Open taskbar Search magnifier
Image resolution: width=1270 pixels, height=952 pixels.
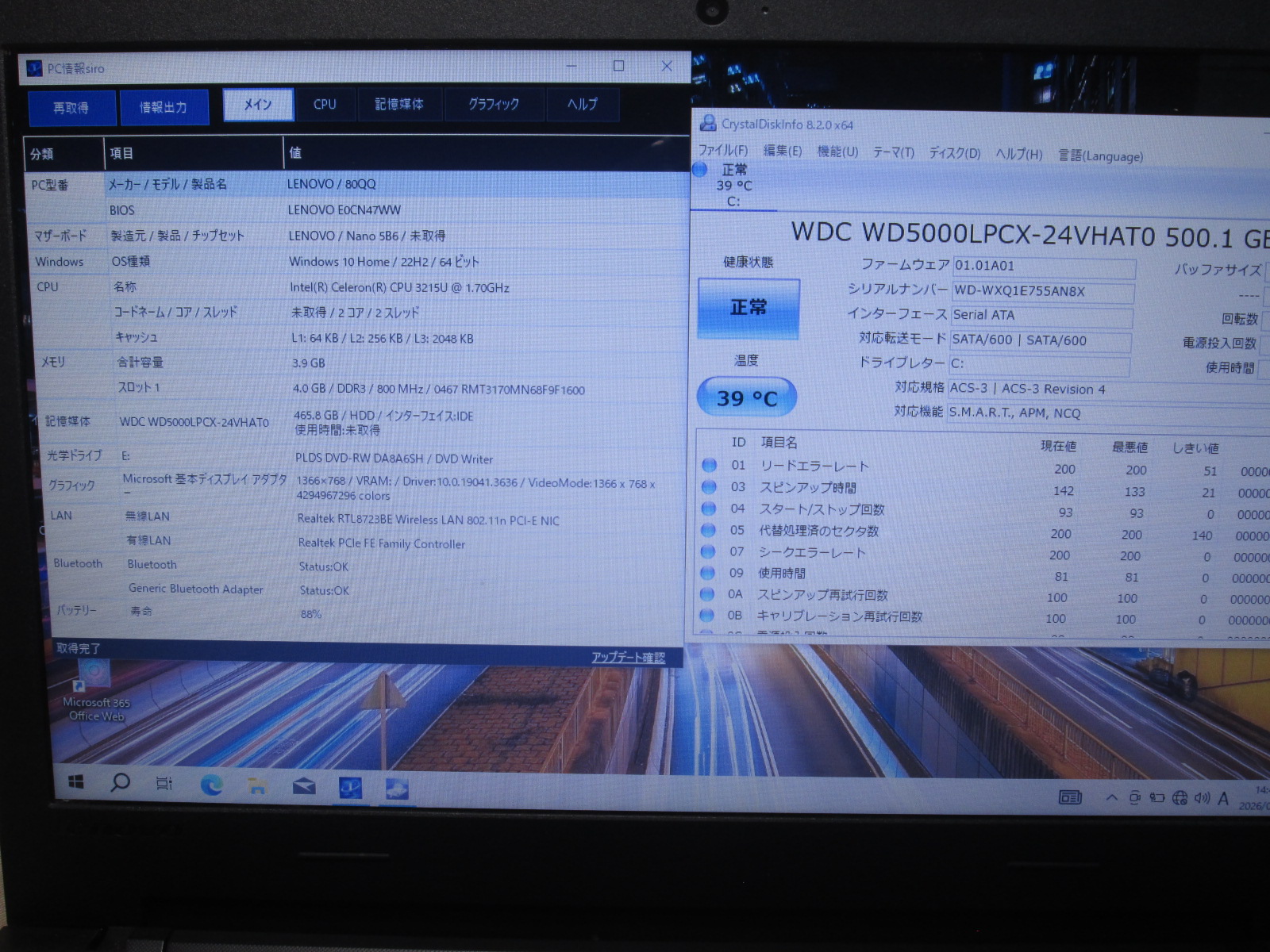click(120, 783)
